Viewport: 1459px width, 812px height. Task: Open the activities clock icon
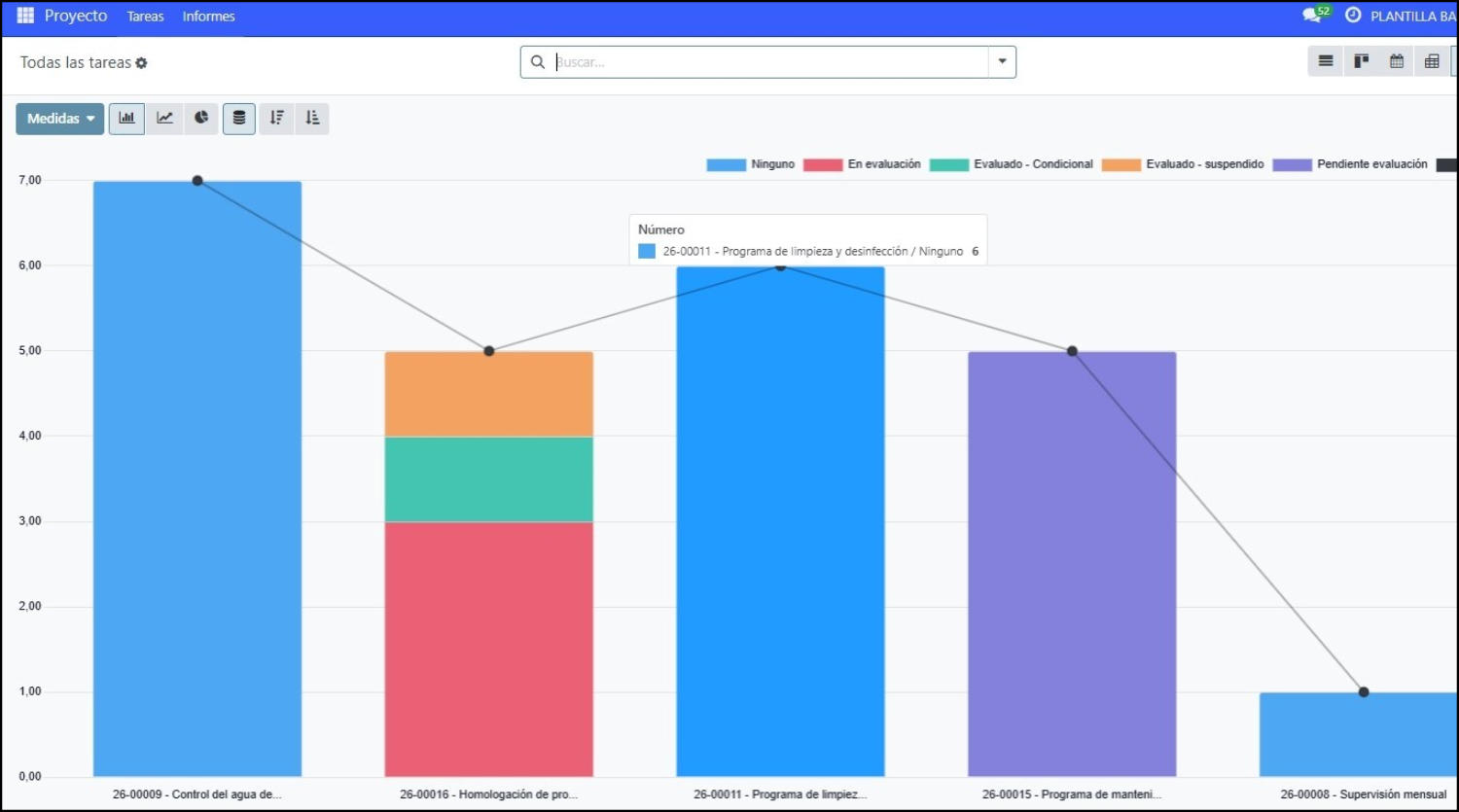coord(1353,16)
